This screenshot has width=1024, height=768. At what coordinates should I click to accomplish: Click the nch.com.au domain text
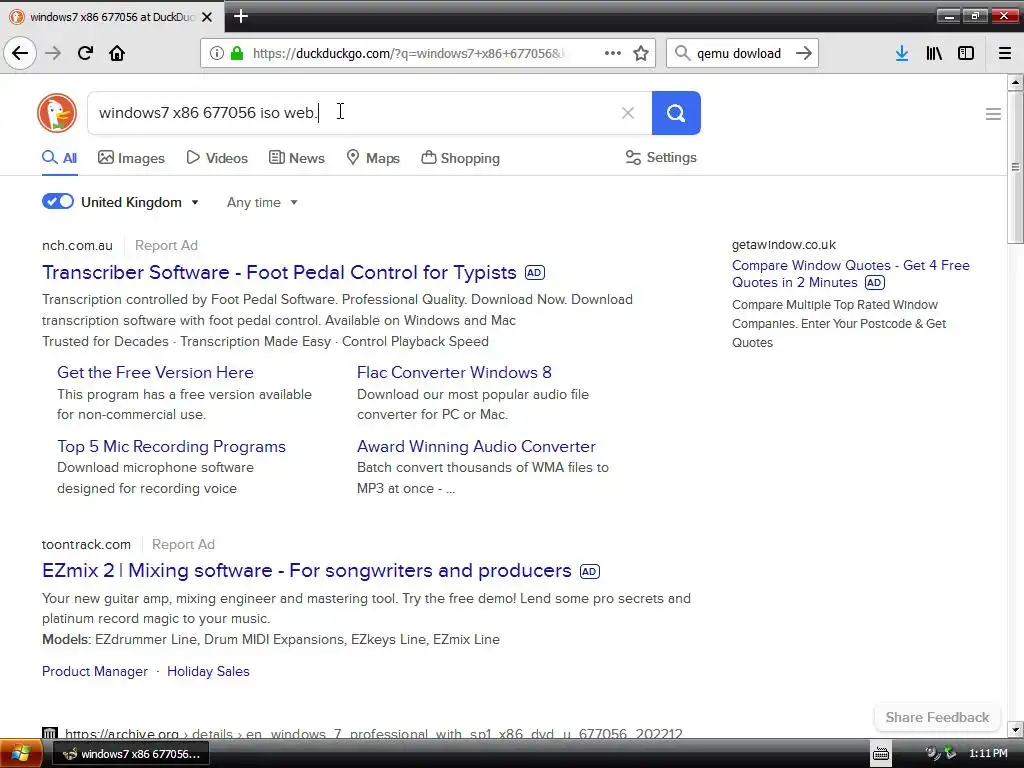(77, 246)
